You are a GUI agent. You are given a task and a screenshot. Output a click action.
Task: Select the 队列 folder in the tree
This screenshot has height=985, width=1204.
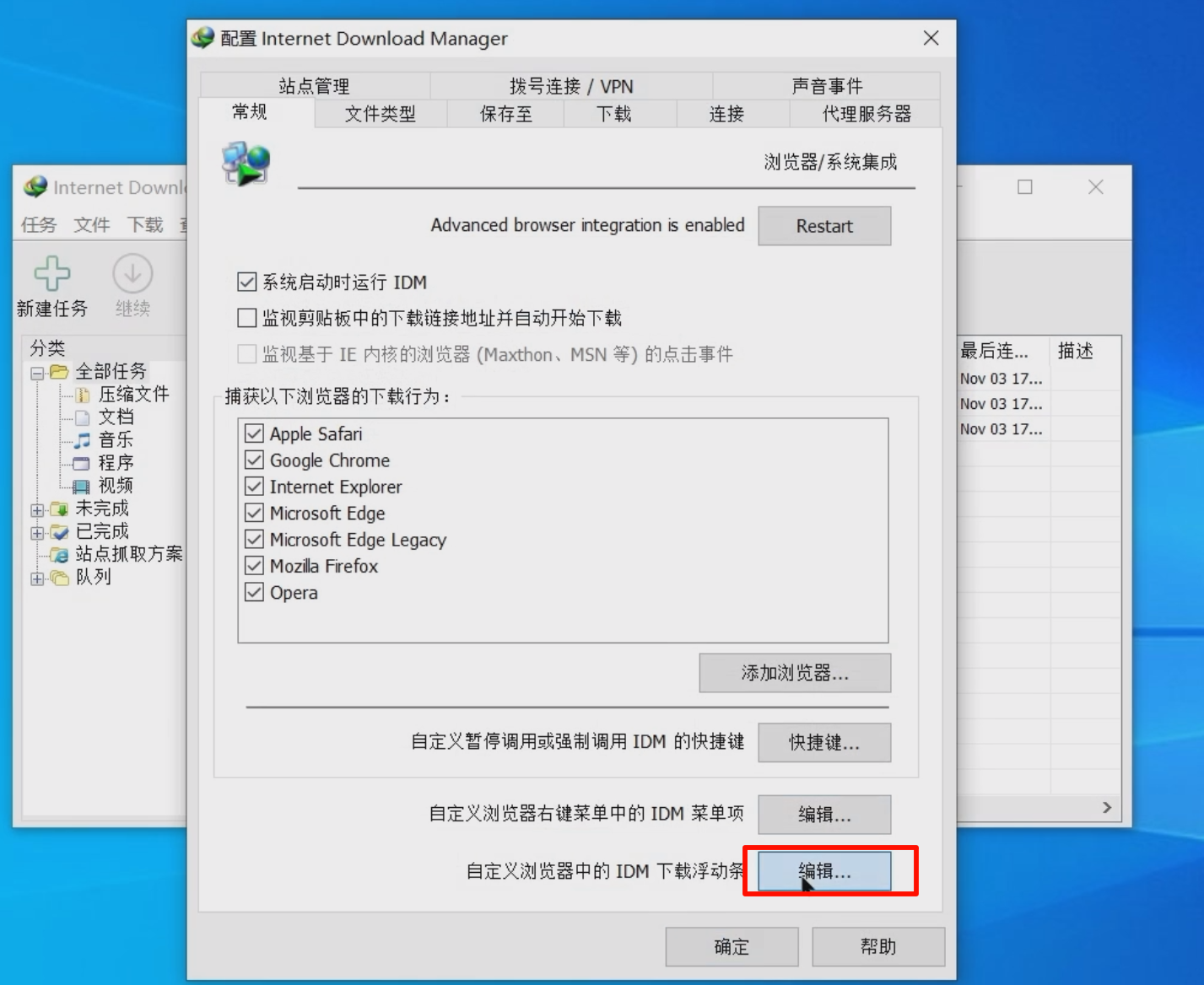point(93,576)
